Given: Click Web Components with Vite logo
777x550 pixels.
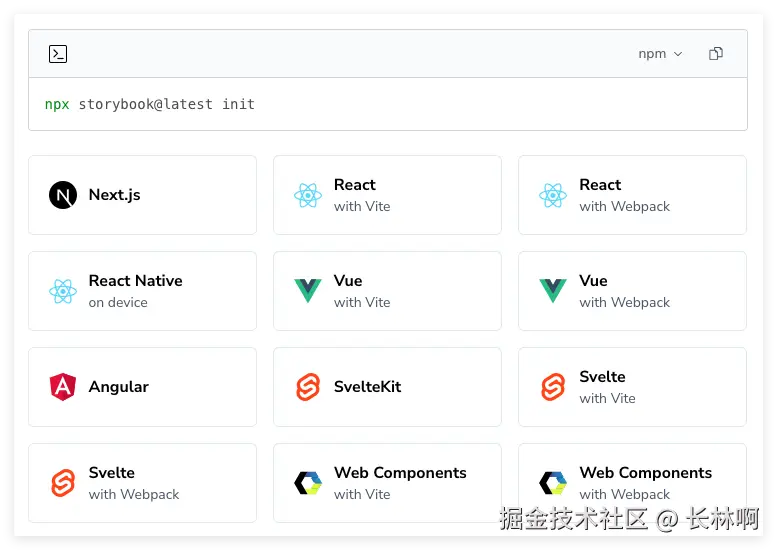Looking at the screenshot, I should point(308,483).
